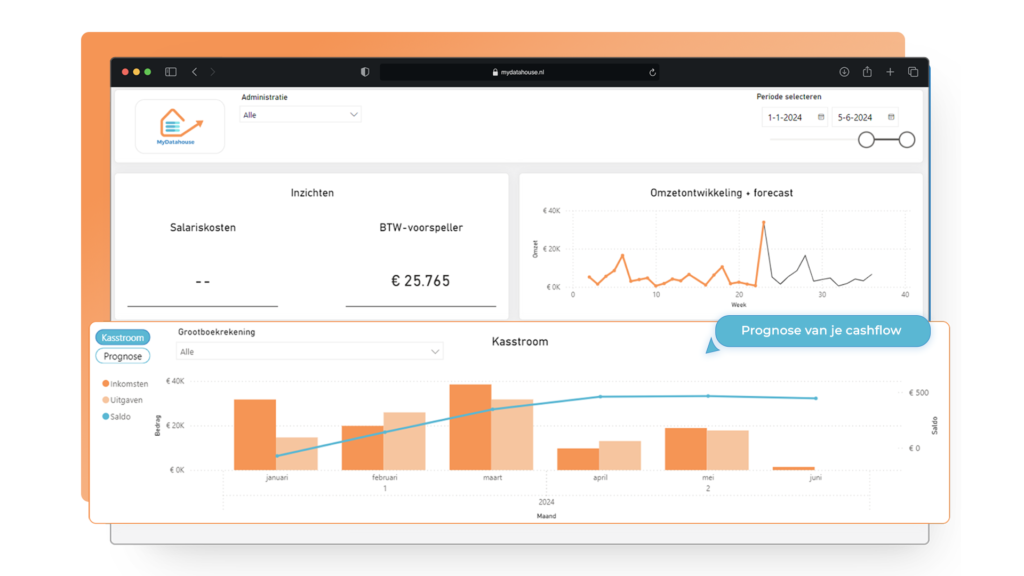
Task: Toggle Saldo series in legend
Action: 120,416
